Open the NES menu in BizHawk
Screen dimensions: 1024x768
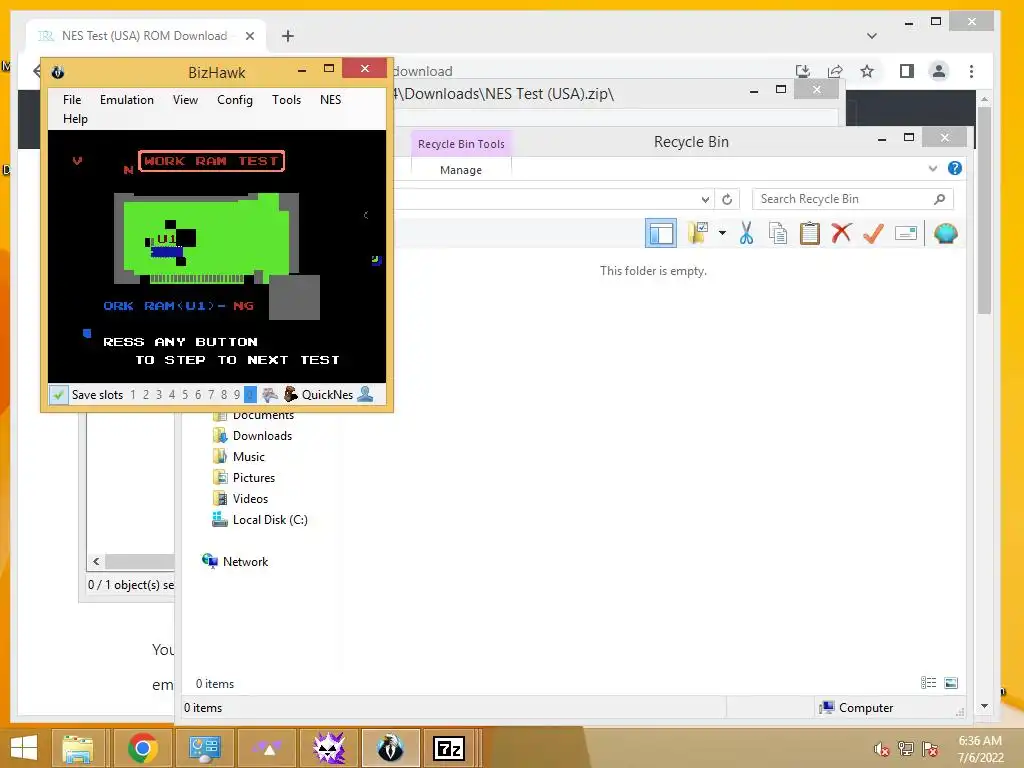(x=330, y=100)
